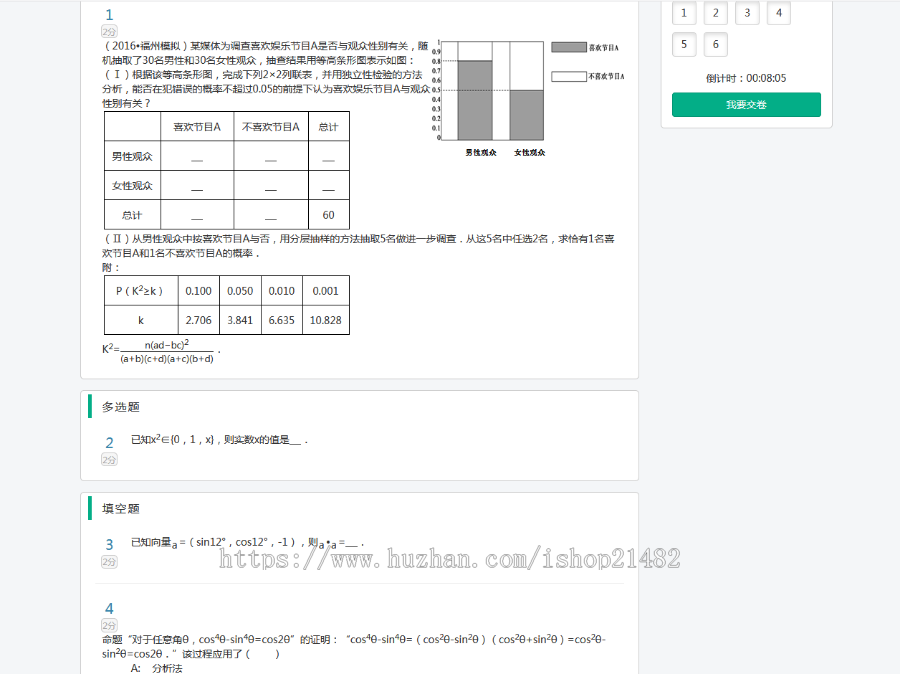Click the 不喜欢节目A column header cell
900x674 pixels.
click(271, 127)
